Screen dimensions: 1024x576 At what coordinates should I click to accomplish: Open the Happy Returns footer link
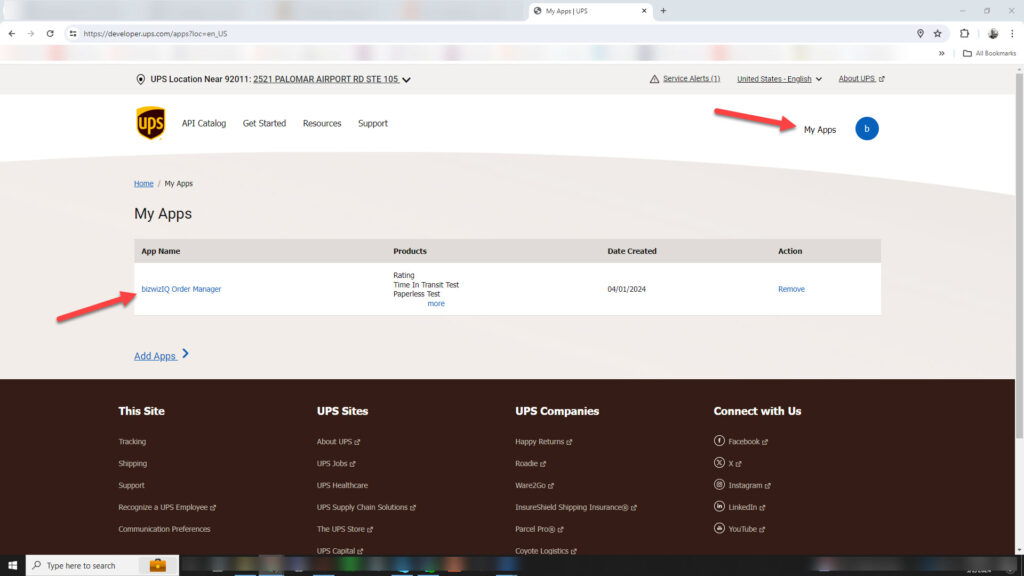543,441
